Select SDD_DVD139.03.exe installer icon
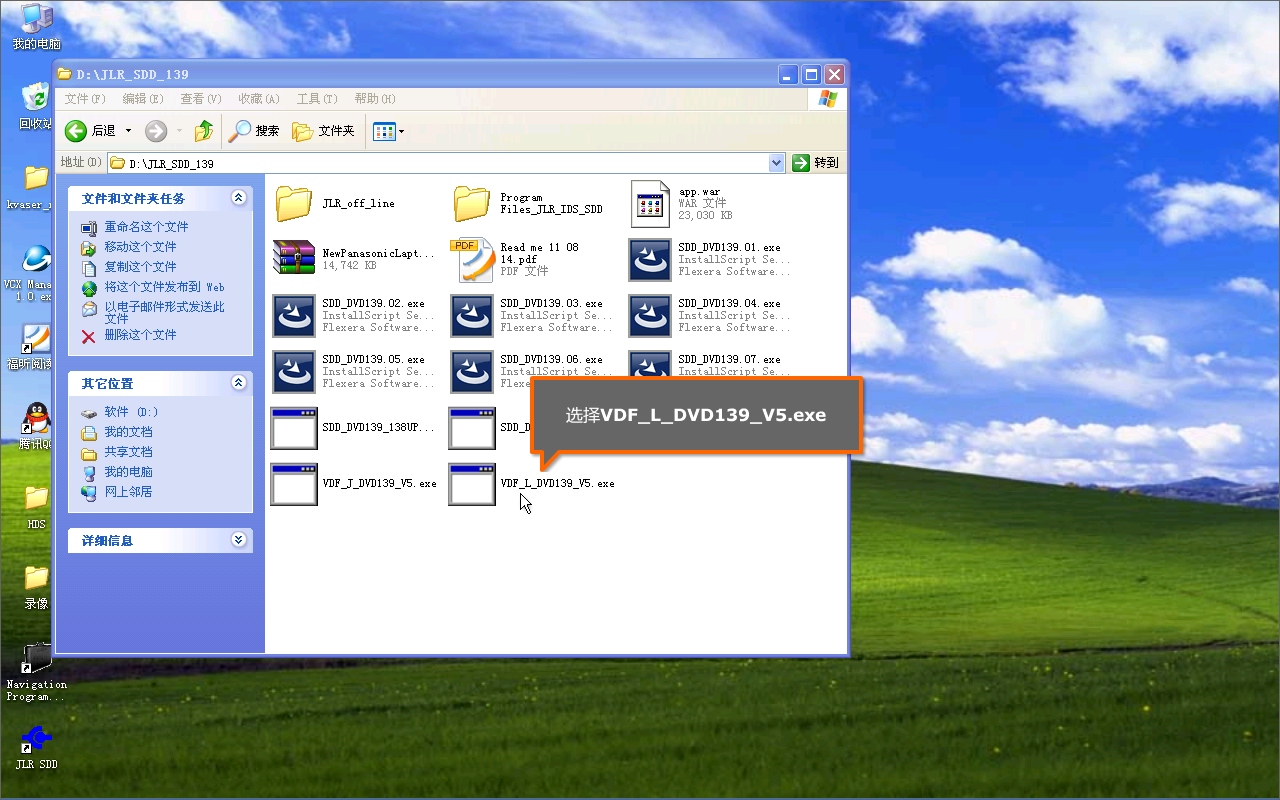Viewport: 1280px width, 800px height. pyautogui.click(x=472, y=316)
